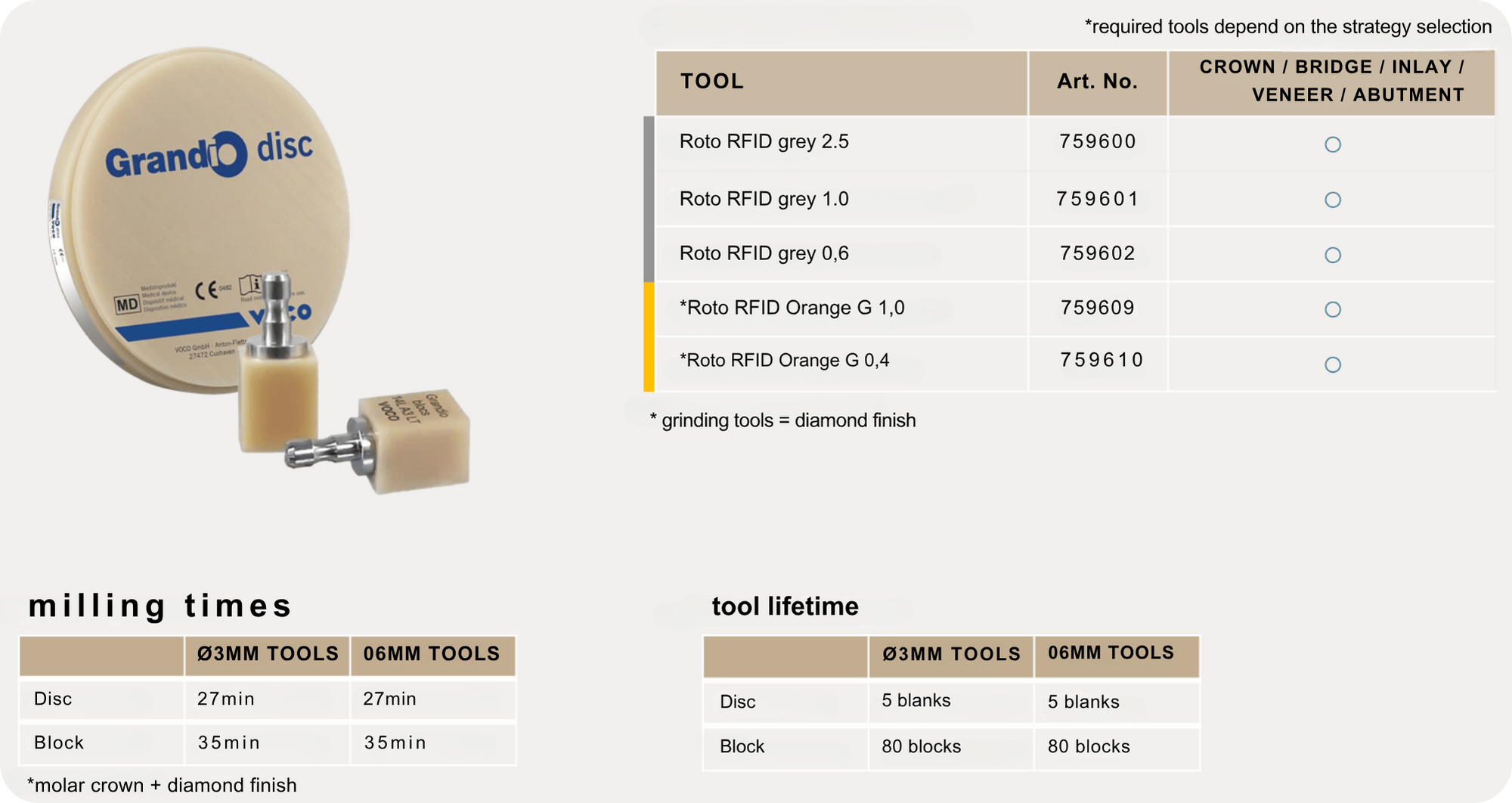1512x803 pixels.
Task: Click 06MM TOOLS header in milling times
Action: click(432, 654)
